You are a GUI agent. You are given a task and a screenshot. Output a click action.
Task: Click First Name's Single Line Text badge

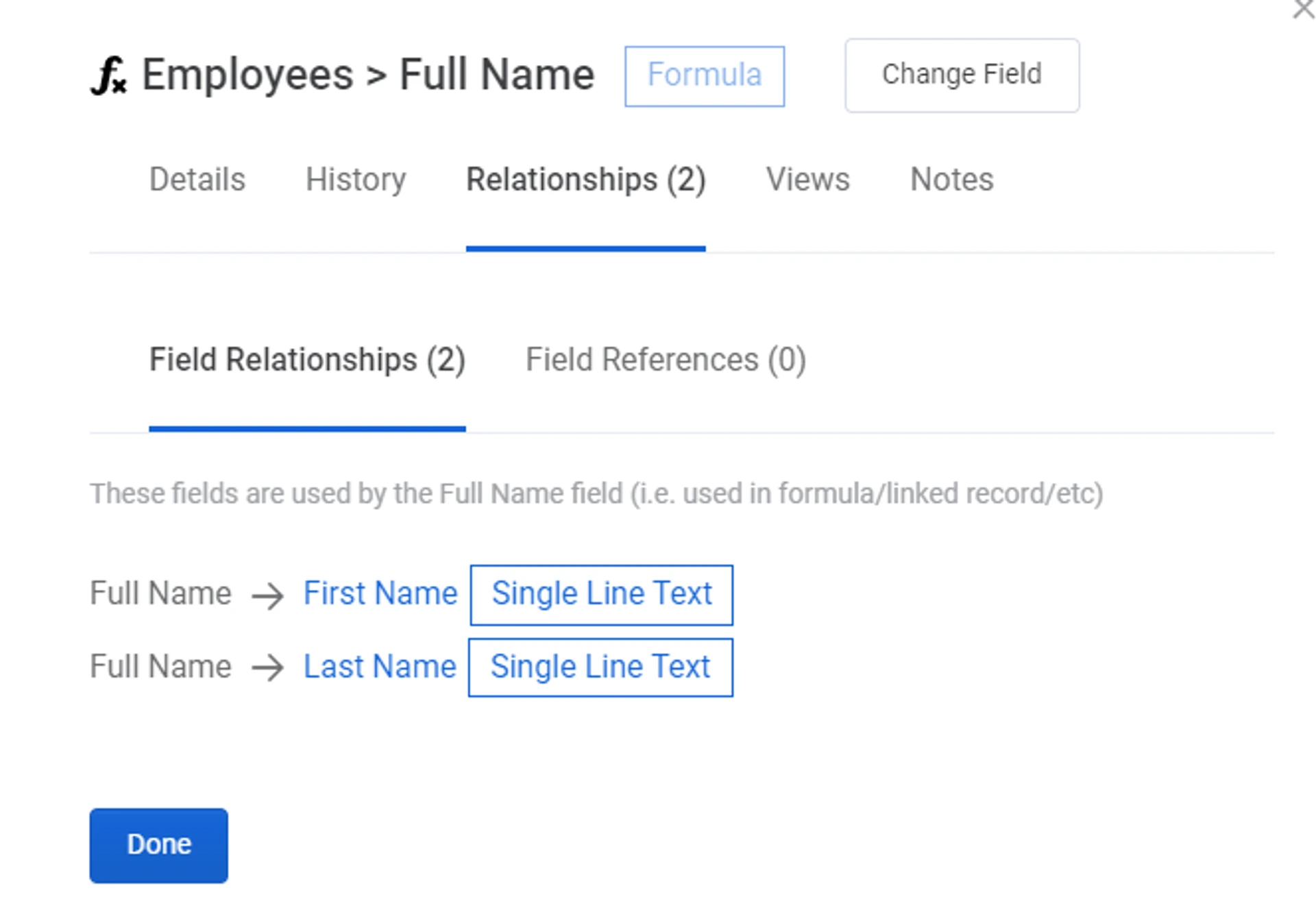point(601,594)
